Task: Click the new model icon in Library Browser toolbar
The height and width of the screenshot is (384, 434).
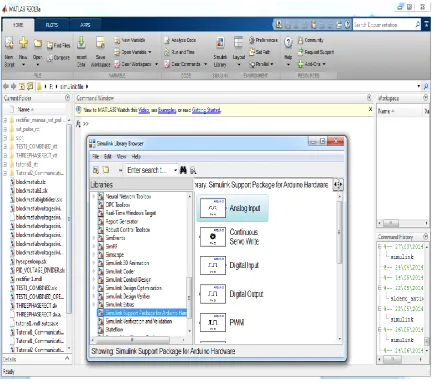Action: pyautogui.click(x=96, y=170)
